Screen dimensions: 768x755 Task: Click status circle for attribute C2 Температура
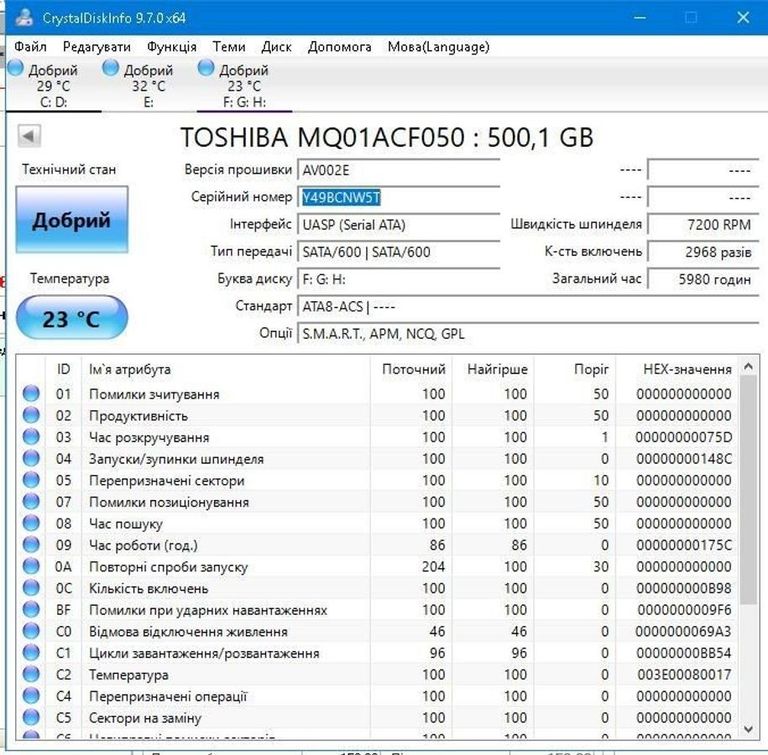coord(31,674)
